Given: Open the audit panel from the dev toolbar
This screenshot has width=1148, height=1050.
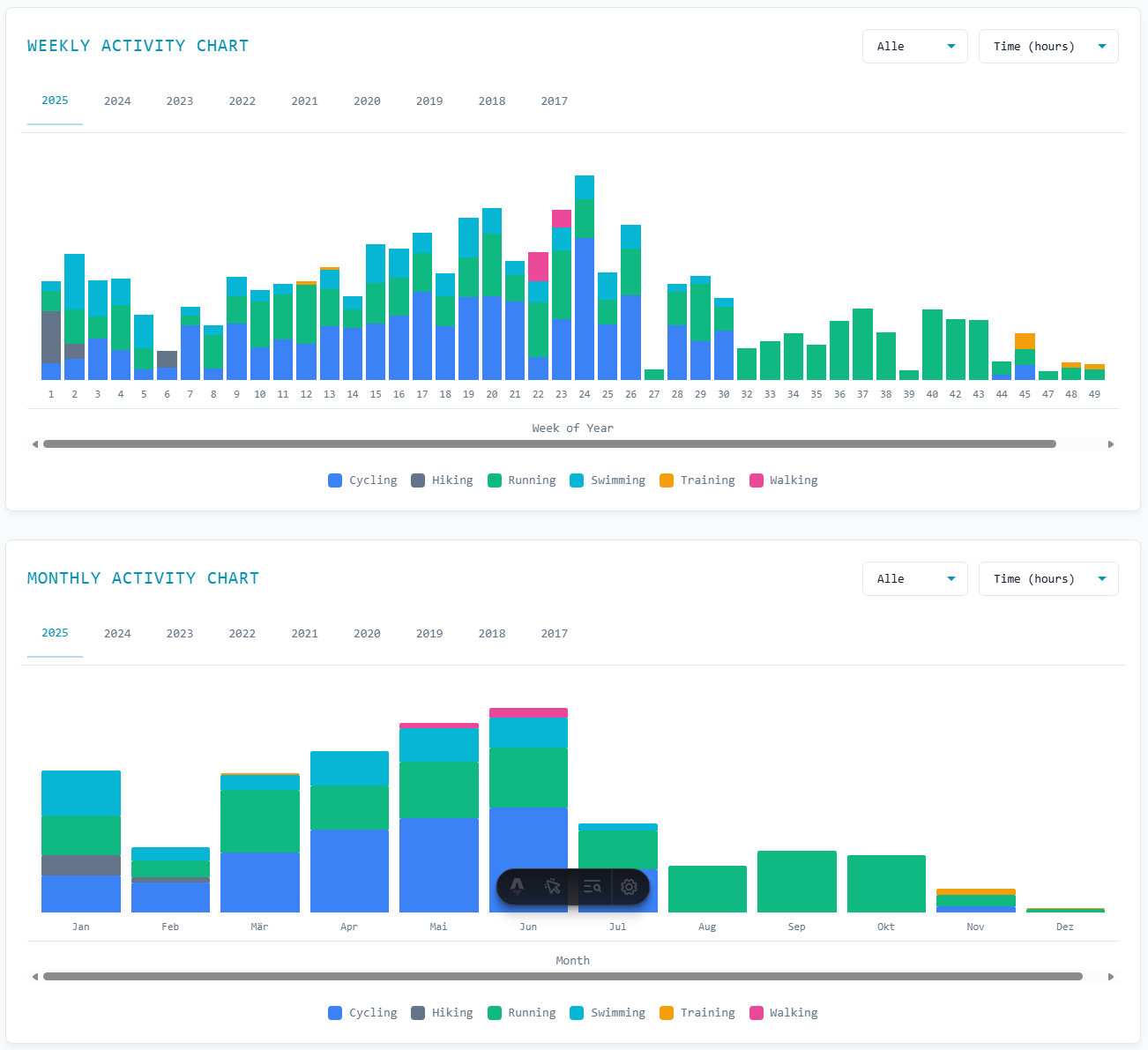Looking at the screenshot, I should [592, 887].
